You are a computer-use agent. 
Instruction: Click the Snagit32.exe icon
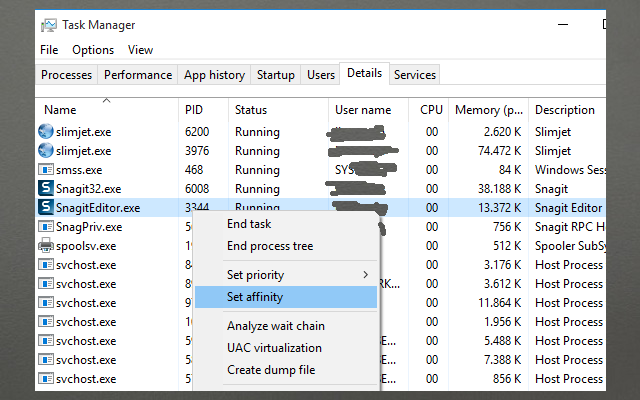tap(46, 188)
